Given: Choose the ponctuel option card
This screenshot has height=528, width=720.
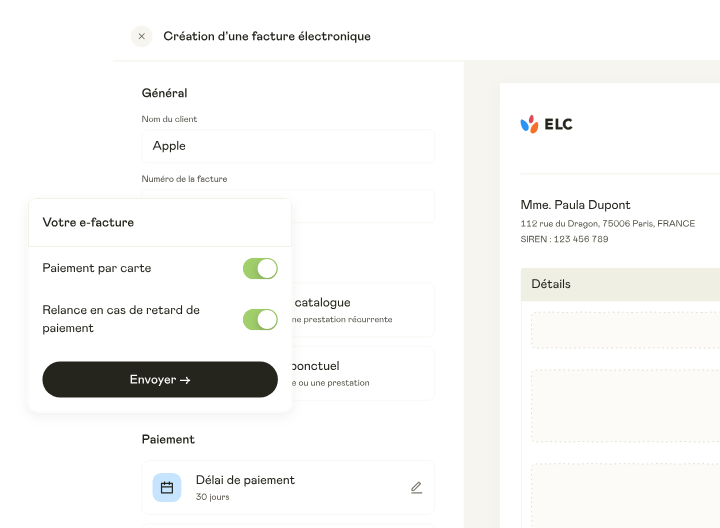Looking at the screenshot, I should [363, 373].
